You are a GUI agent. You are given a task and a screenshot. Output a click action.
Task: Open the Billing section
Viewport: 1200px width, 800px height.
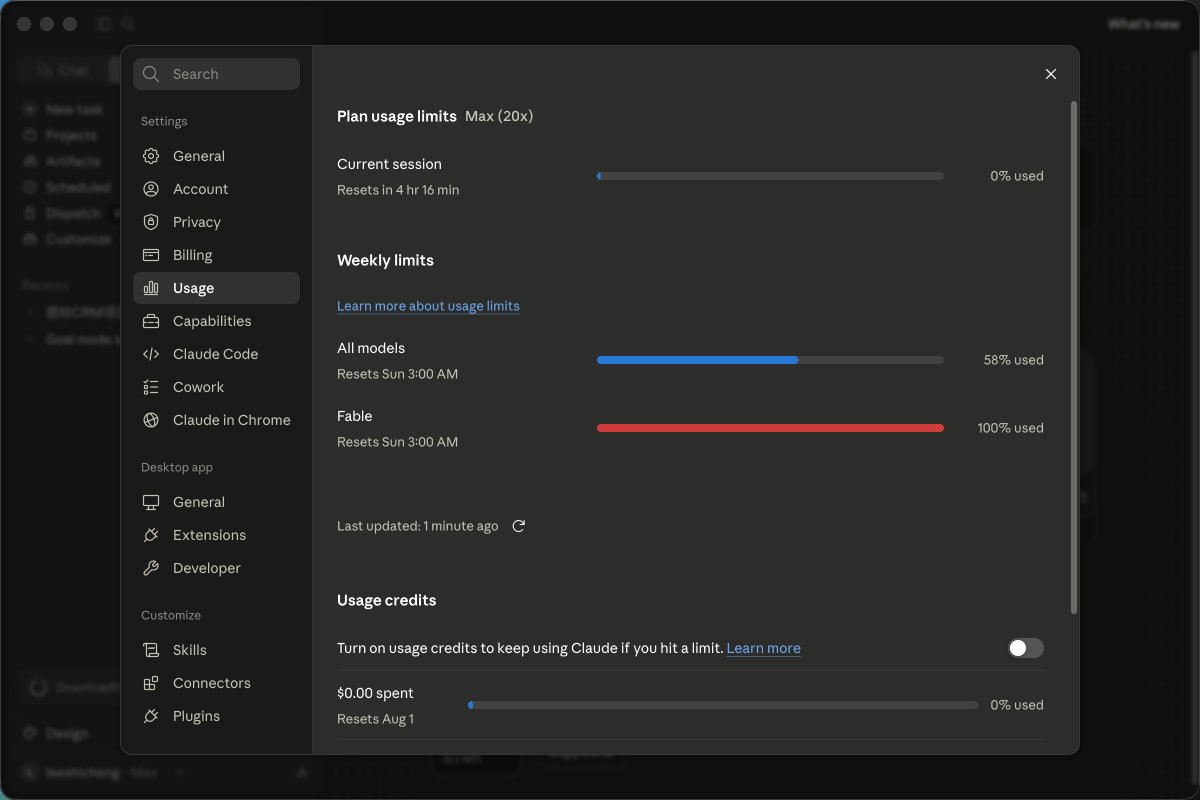point(216,255)
